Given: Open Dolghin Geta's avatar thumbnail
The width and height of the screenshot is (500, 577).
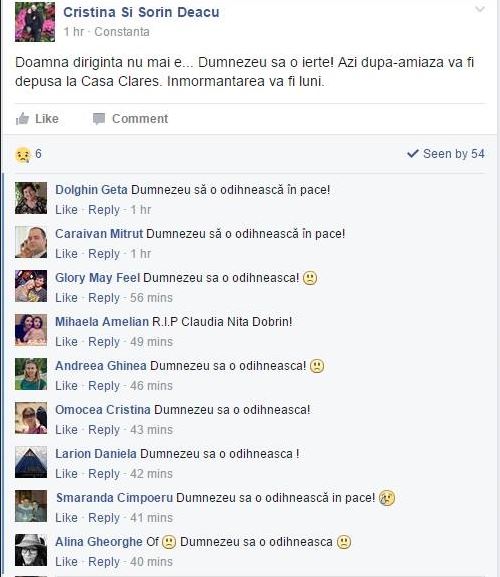Looking at the screenshot, I should [x=31, y=198].
